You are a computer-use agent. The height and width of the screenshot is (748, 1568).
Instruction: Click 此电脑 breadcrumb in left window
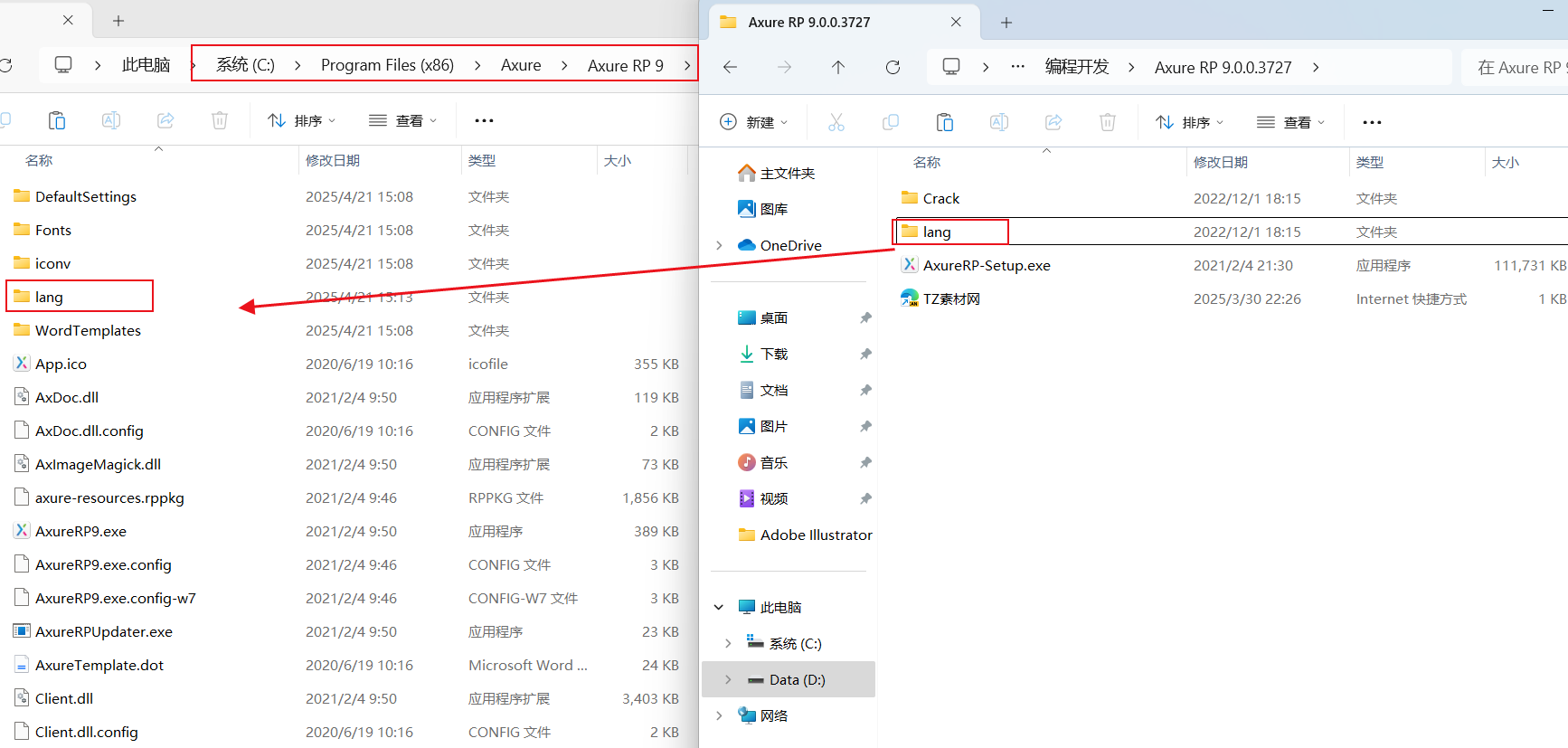point(146,65)
